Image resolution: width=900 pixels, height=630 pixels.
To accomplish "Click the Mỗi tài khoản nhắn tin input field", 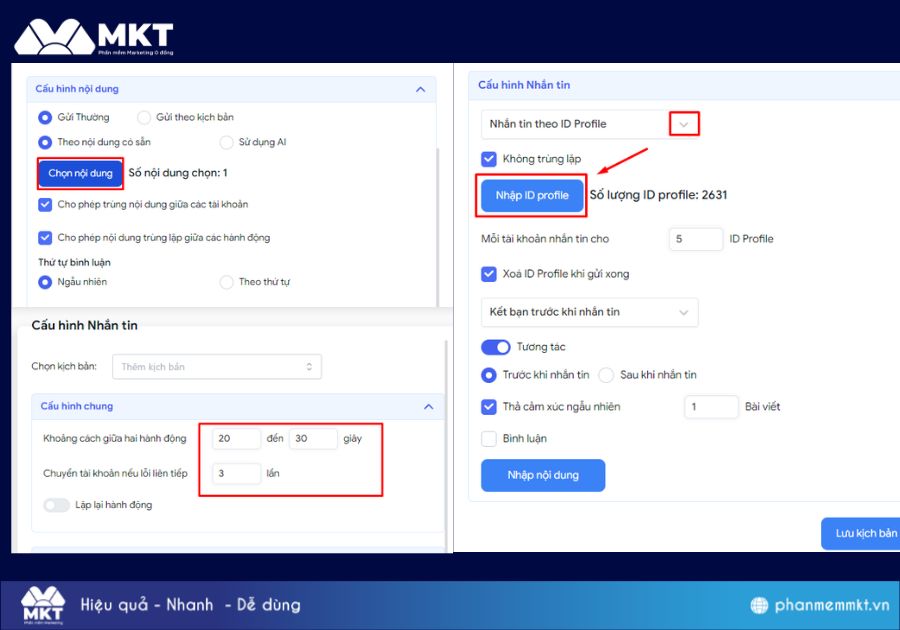I will tap(695, 239).
